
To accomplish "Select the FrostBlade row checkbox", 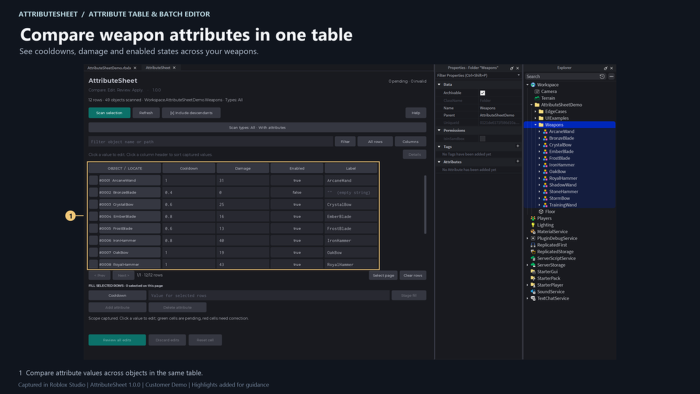I will pos(93,228).
